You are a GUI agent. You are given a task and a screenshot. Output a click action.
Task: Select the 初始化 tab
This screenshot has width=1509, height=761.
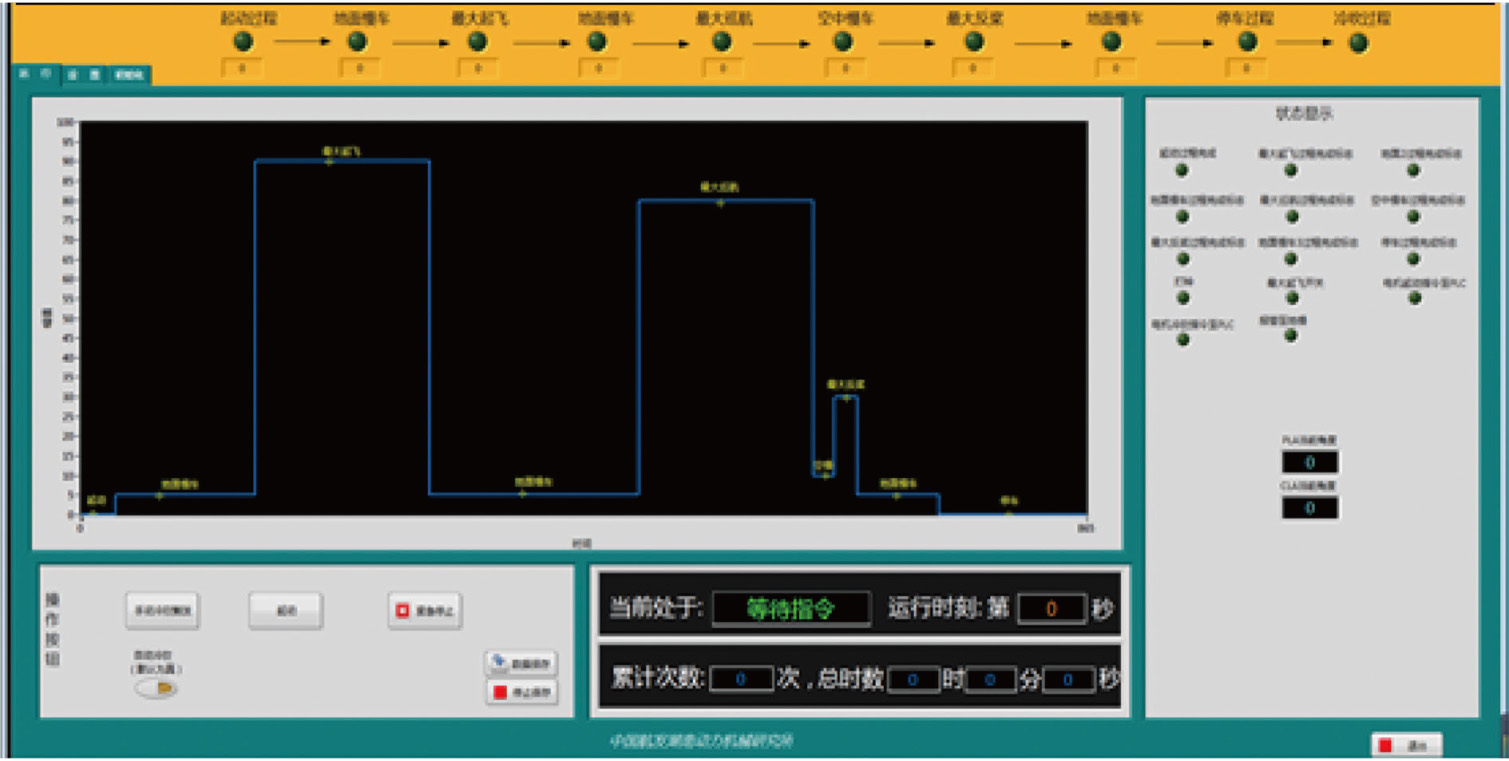pyautogui.click(x=129, y=75)
